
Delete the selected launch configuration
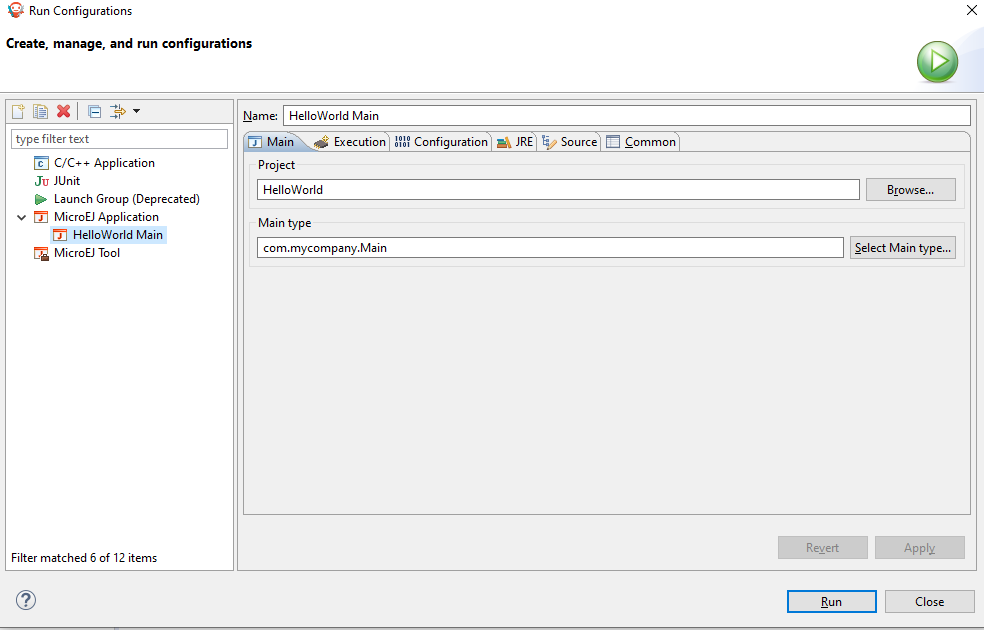point(63,111)
